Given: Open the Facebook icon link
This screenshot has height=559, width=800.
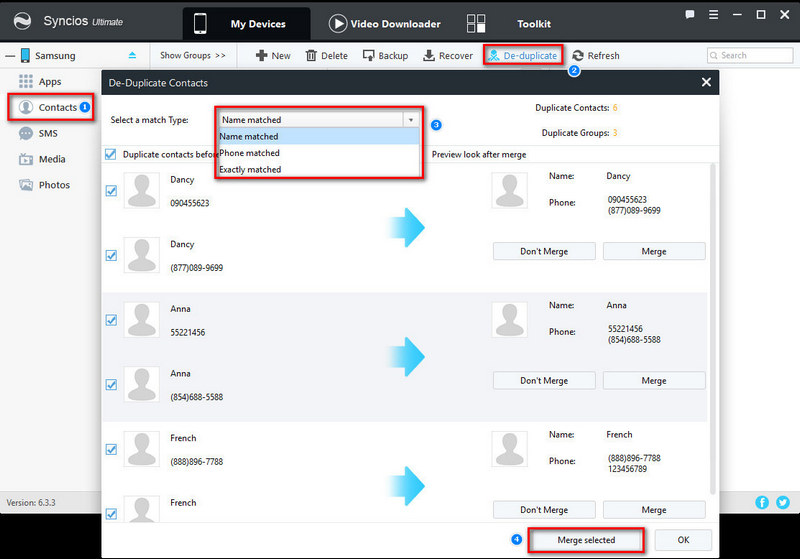Looking at the screenshot, I should 762,502.
